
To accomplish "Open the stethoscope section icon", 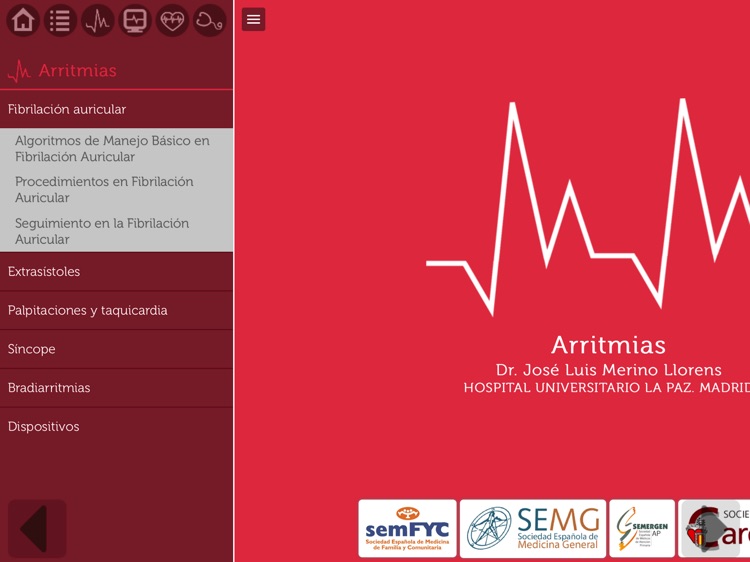I will pyautogui.click(x=210, y=21).
